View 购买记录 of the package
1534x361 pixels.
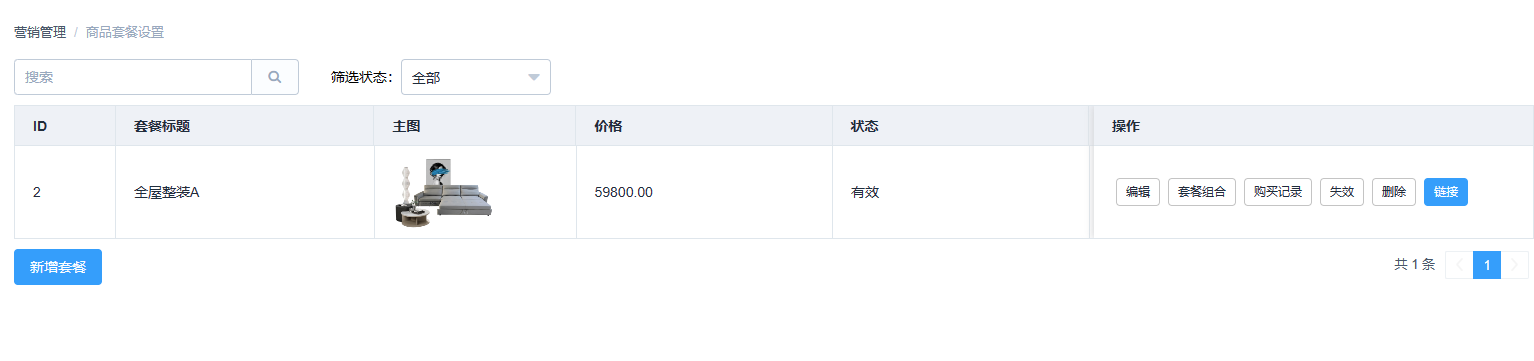1278,192
